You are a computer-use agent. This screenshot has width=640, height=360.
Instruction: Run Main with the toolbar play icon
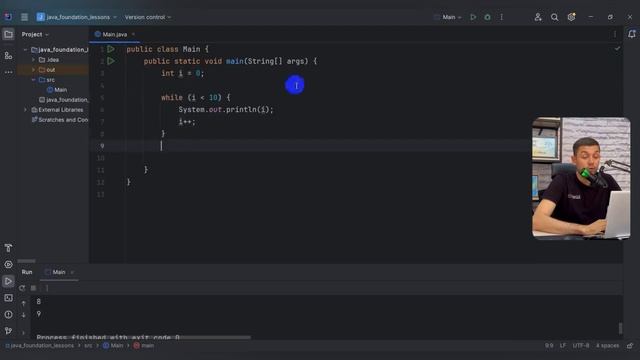click(x=473, y=17)
